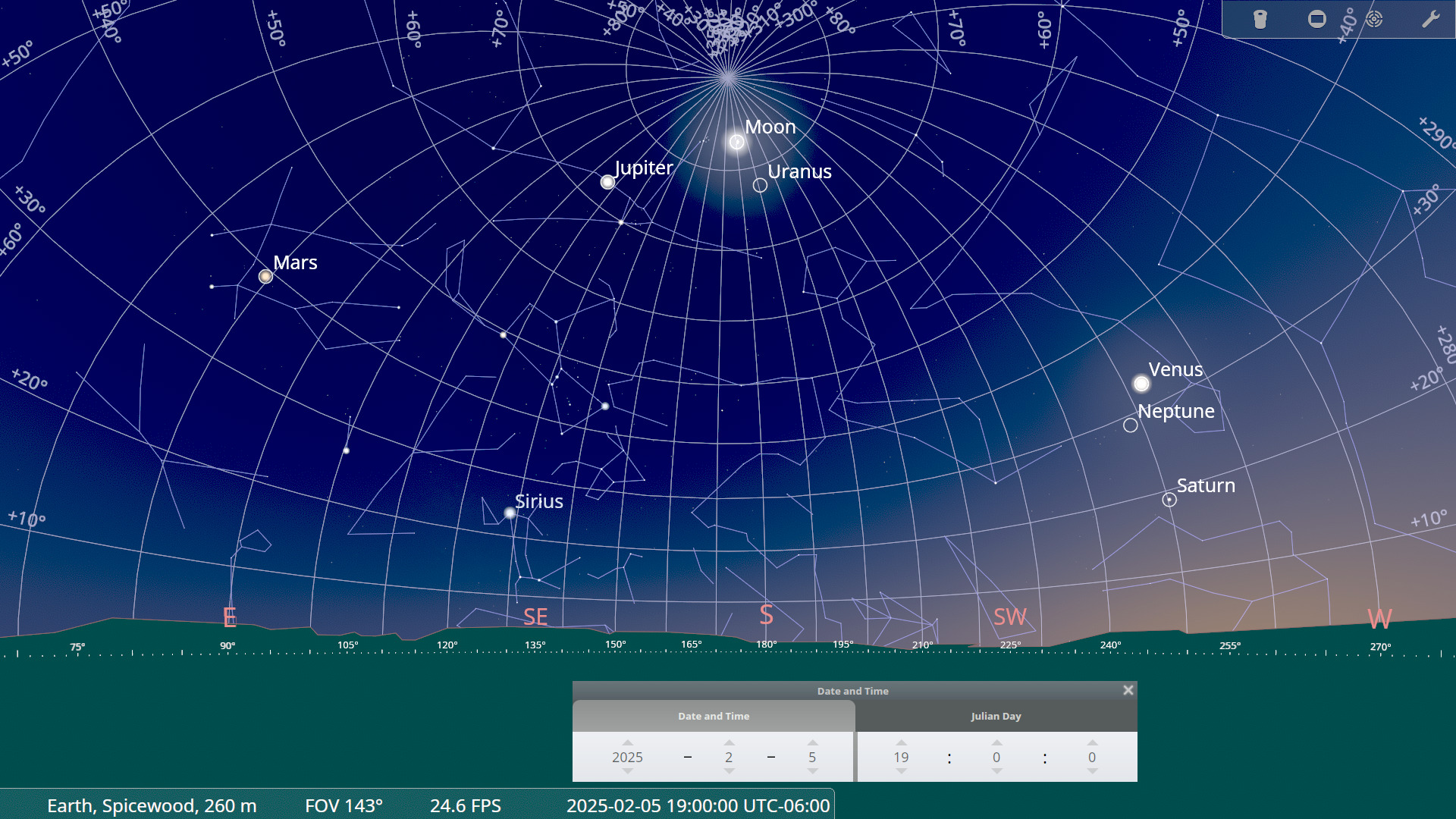Select Jupiter in the sky

click(607, 182)
